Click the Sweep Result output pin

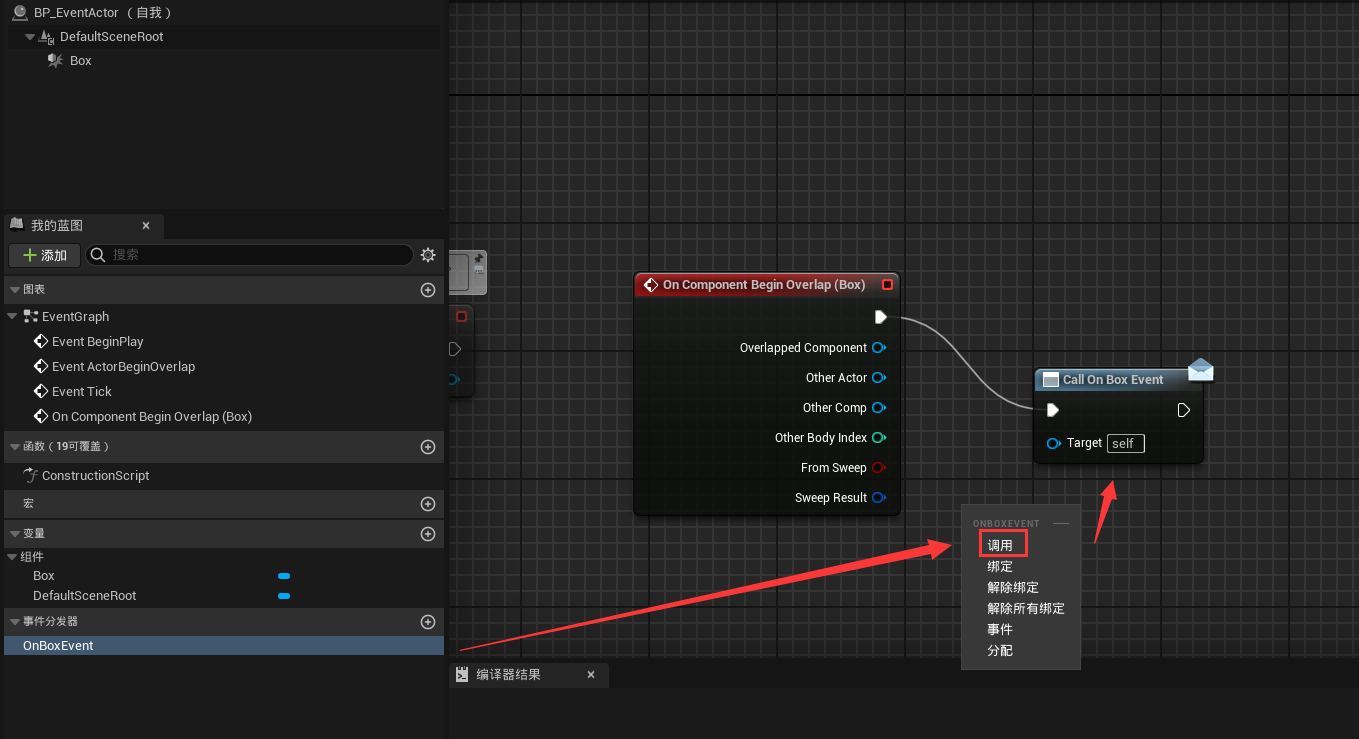tap(878, 498)
